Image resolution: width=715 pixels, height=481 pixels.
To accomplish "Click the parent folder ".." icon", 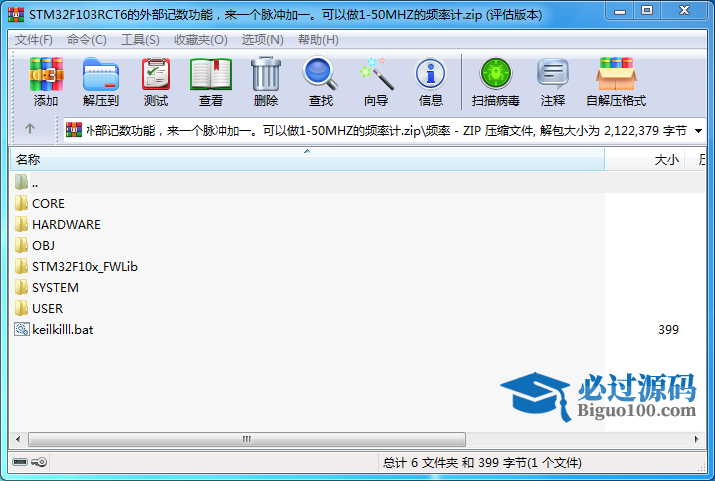I will coord(21,182).
